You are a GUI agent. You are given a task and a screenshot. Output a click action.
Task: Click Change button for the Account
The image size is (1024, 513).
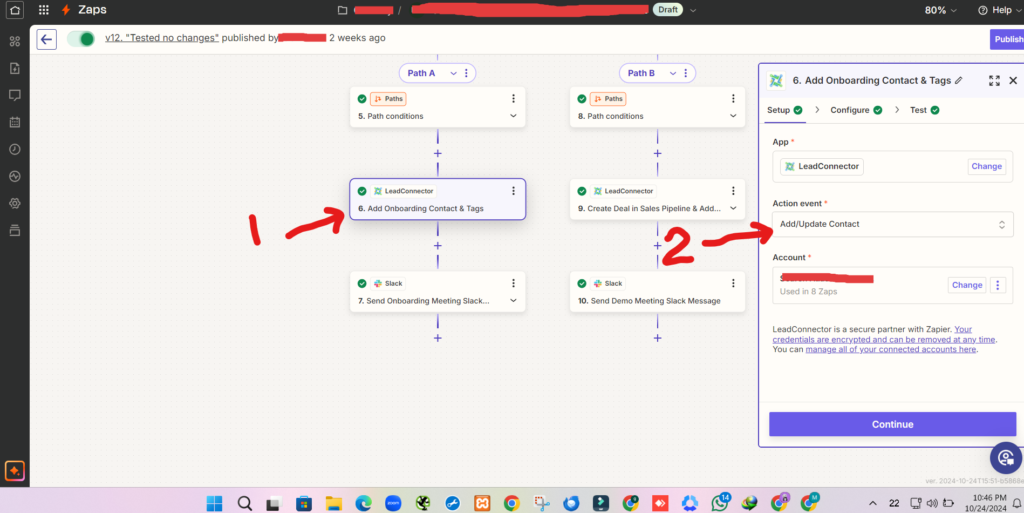(x=967, y=285)
